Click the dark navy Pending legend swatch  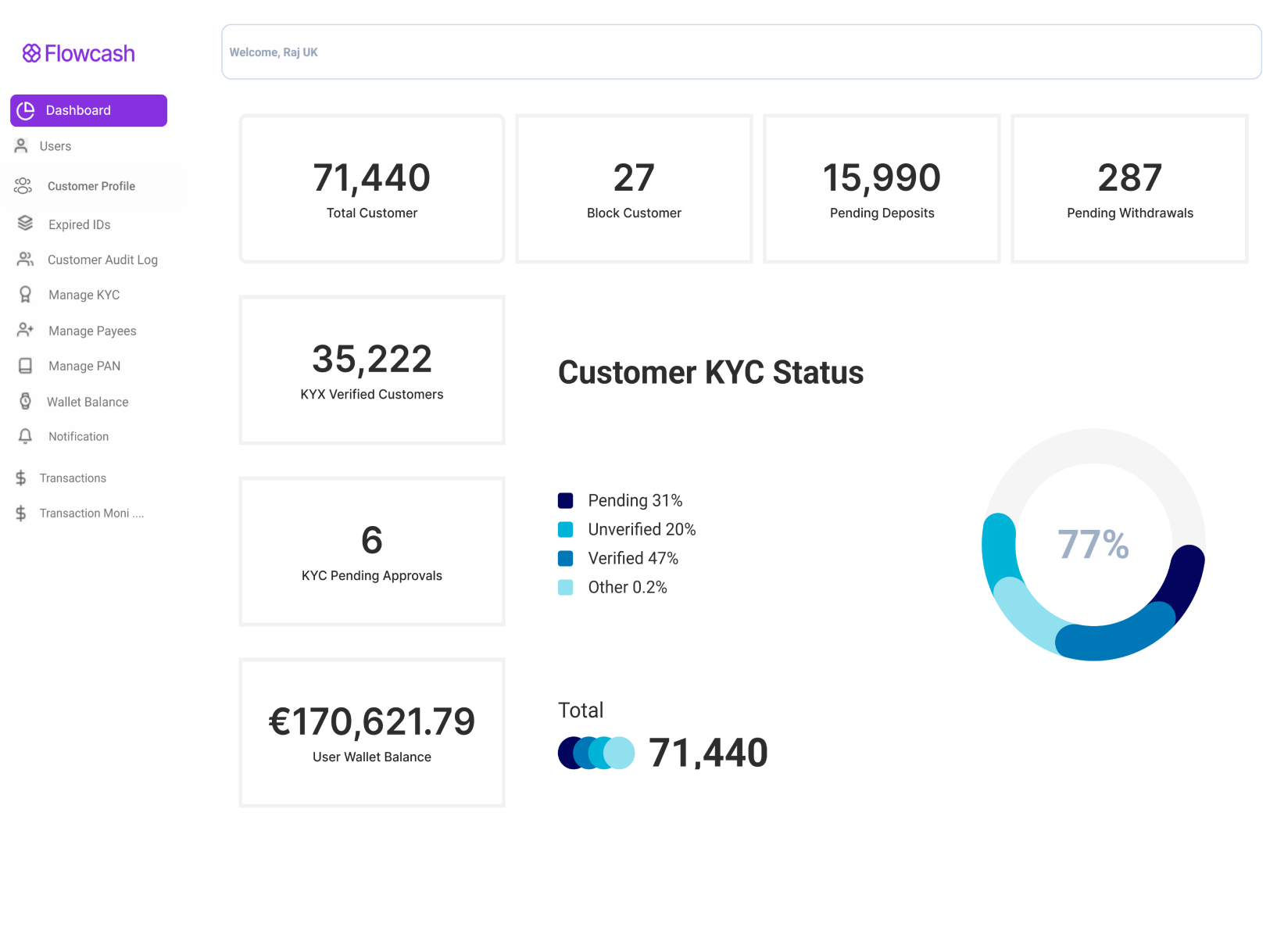pos(566,500)
